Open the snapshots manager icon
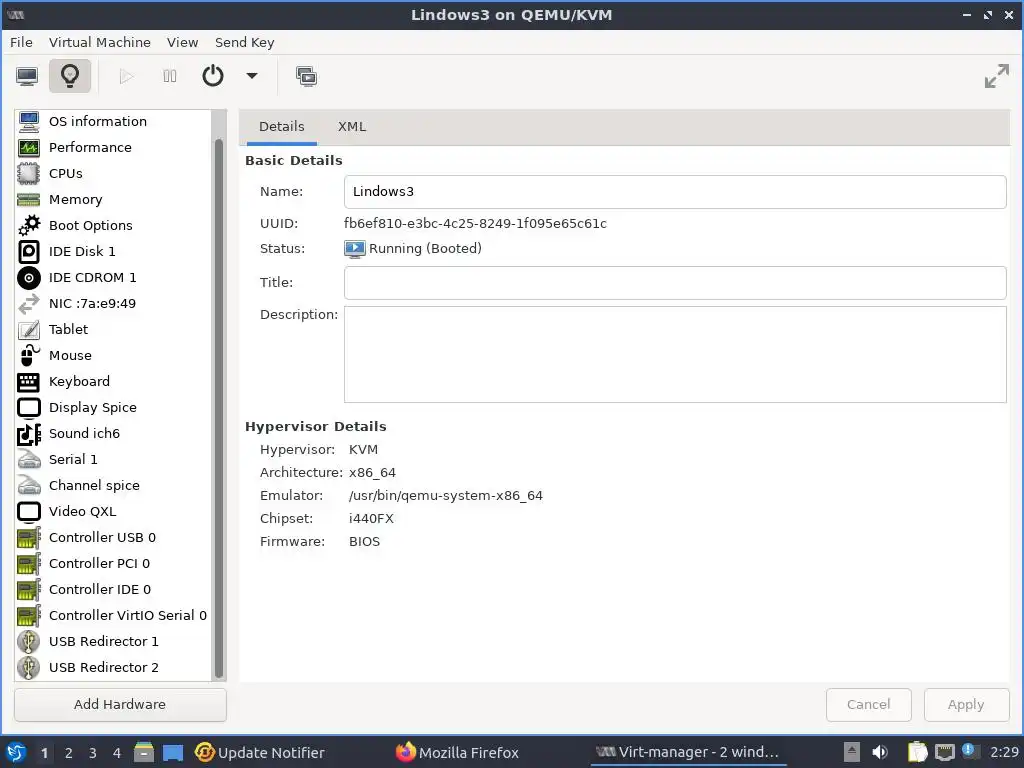Viewport: 1024px width, 768px height. pos(306,76)
